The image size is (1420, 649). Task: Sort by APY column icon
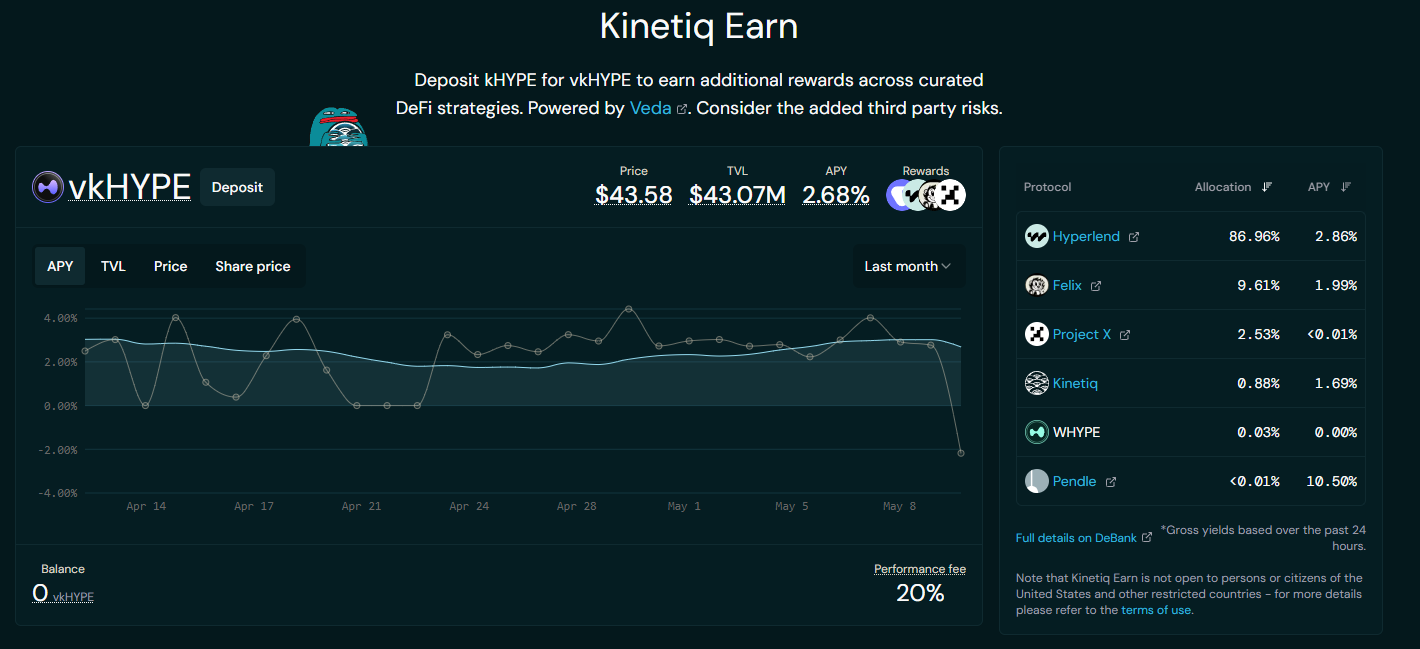[1345, 187]
